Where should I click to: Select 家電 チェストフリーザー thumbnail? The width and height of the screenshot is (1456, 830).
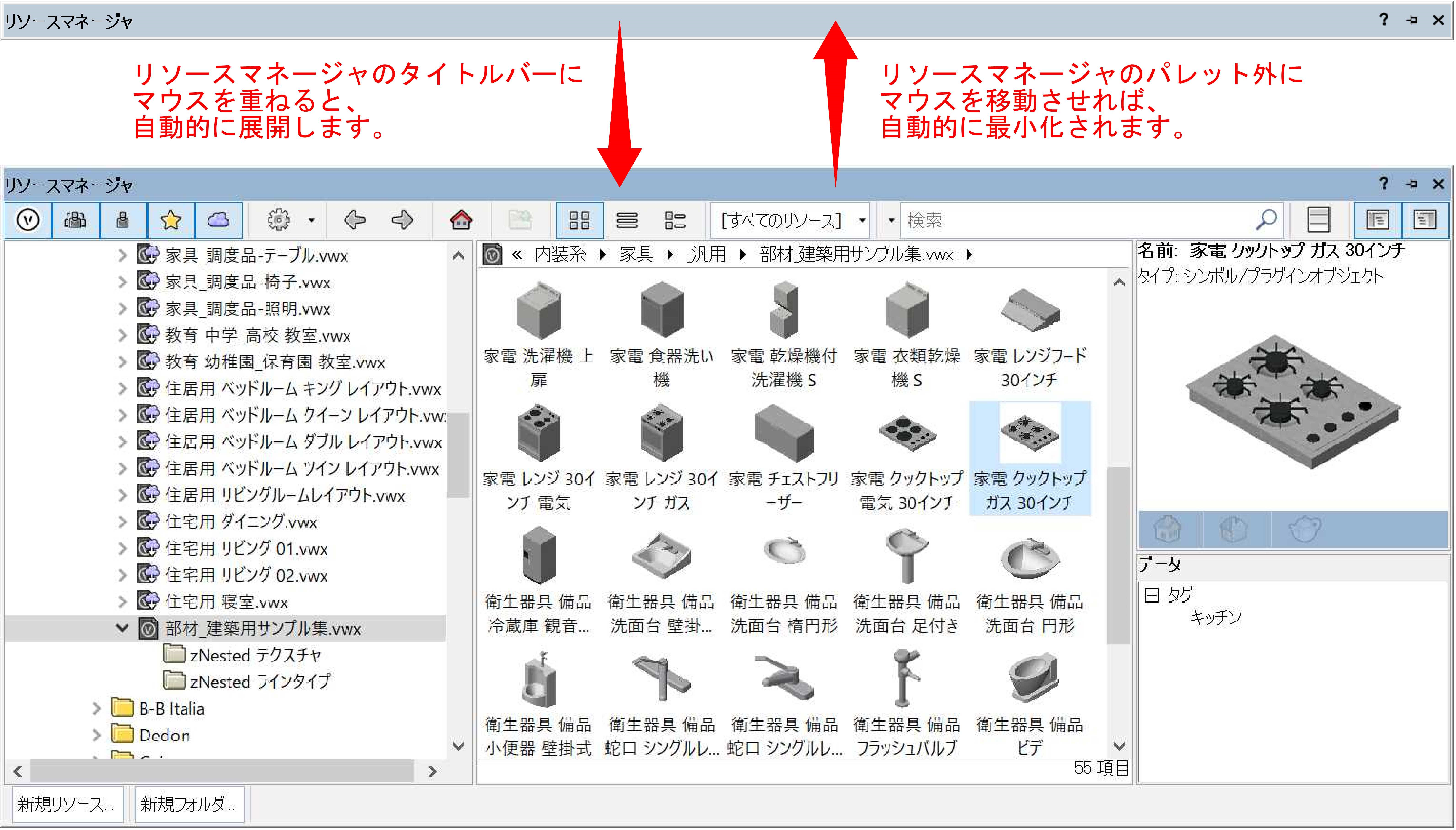click(x=784, y=458)
